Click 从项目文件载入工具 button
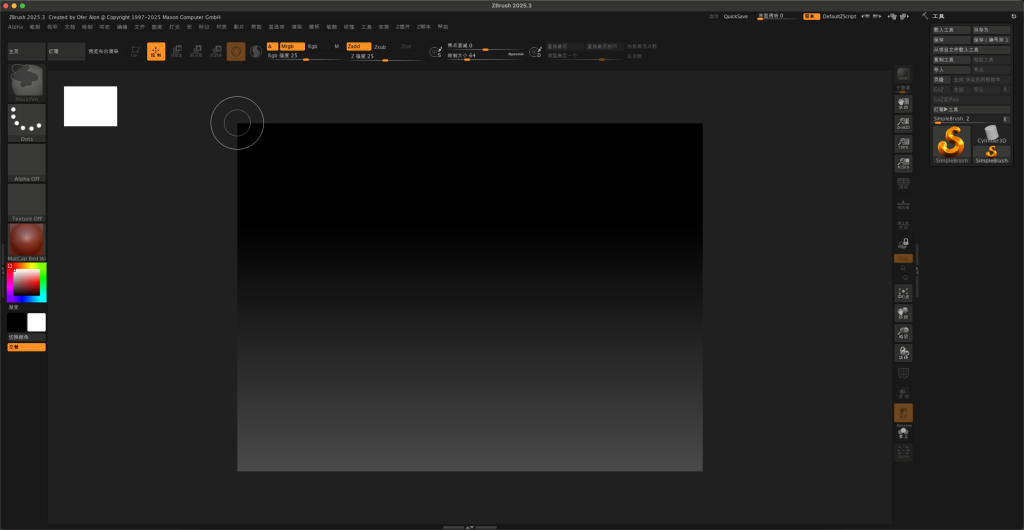This screenshot has width=1024, height=530. pos(971,50)
